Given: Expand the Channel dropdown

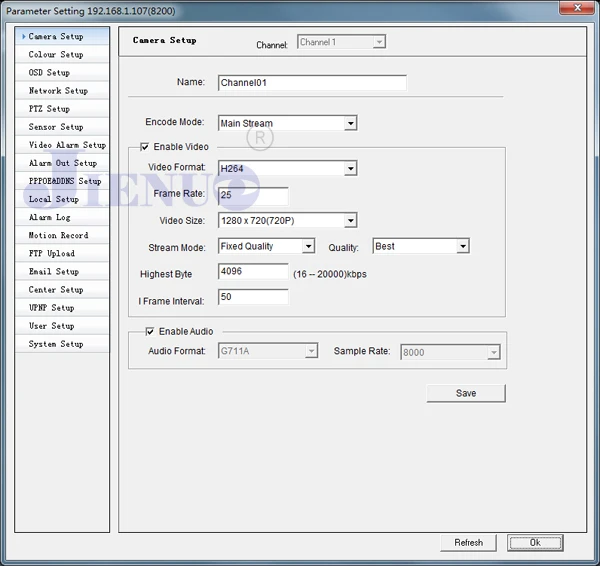Looking at the screenshot, I should 341,42.
